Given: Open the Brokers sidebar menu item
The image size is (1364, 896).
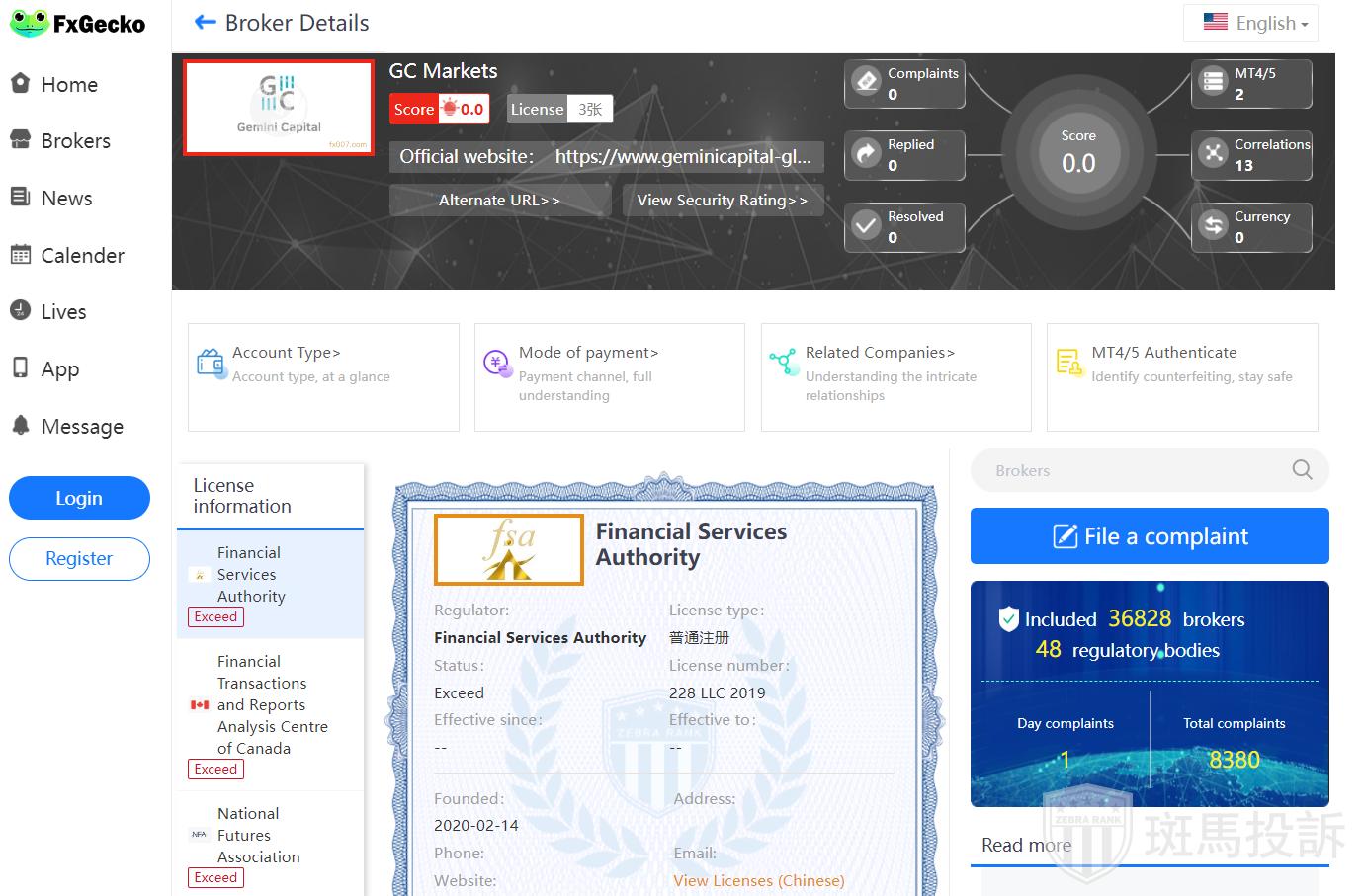Looking at the screenshot, I should click(75, 141).
